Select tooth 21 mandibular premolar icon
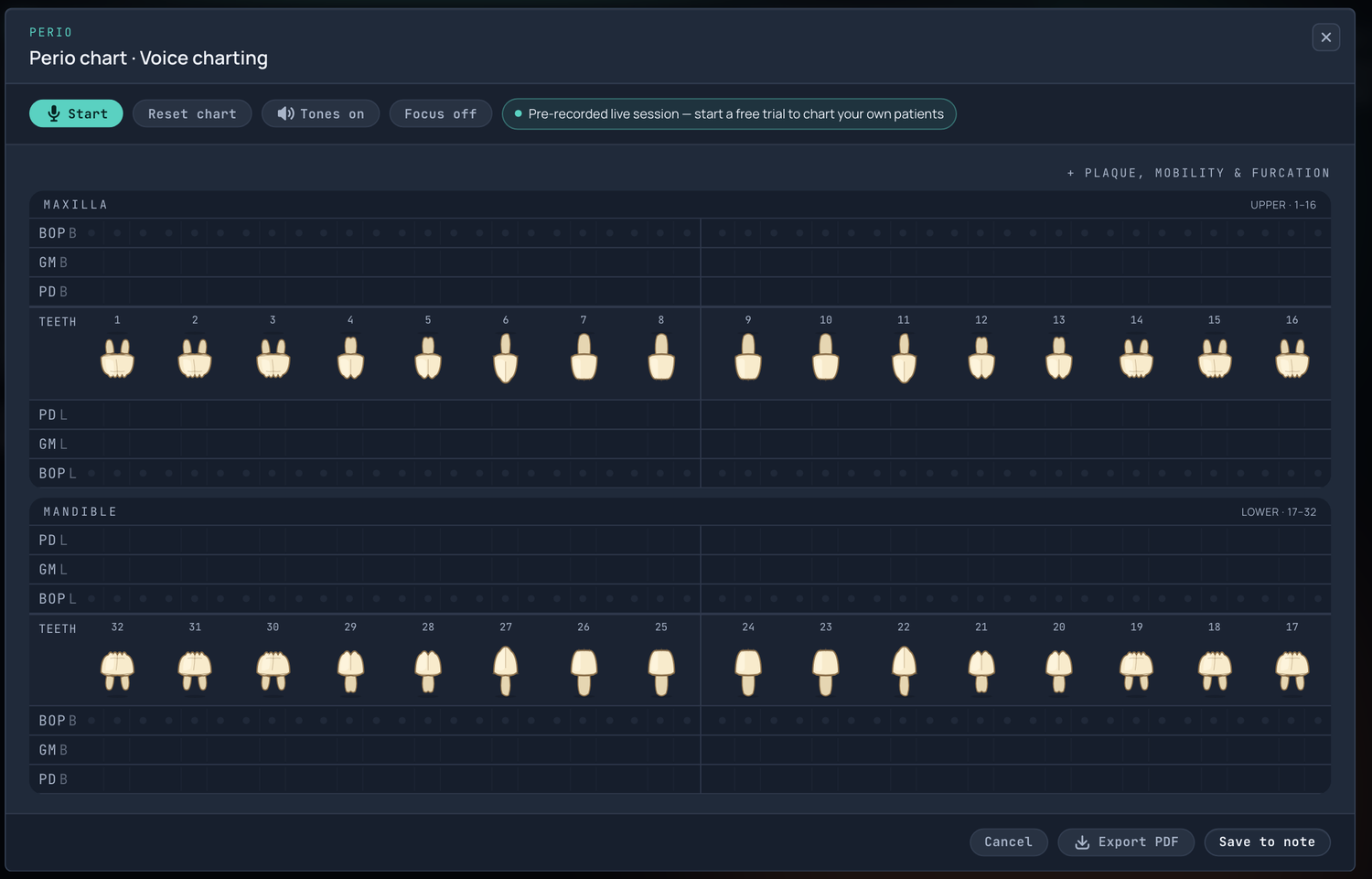The image size is (1372, 879). tap(981, 671)
